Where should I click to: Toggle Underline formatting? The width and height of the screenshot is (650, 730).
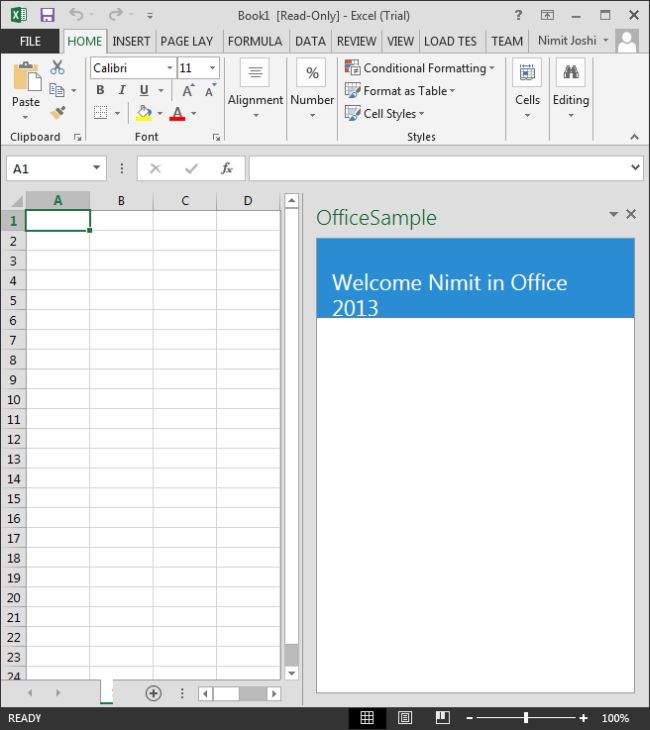point(144,90)
